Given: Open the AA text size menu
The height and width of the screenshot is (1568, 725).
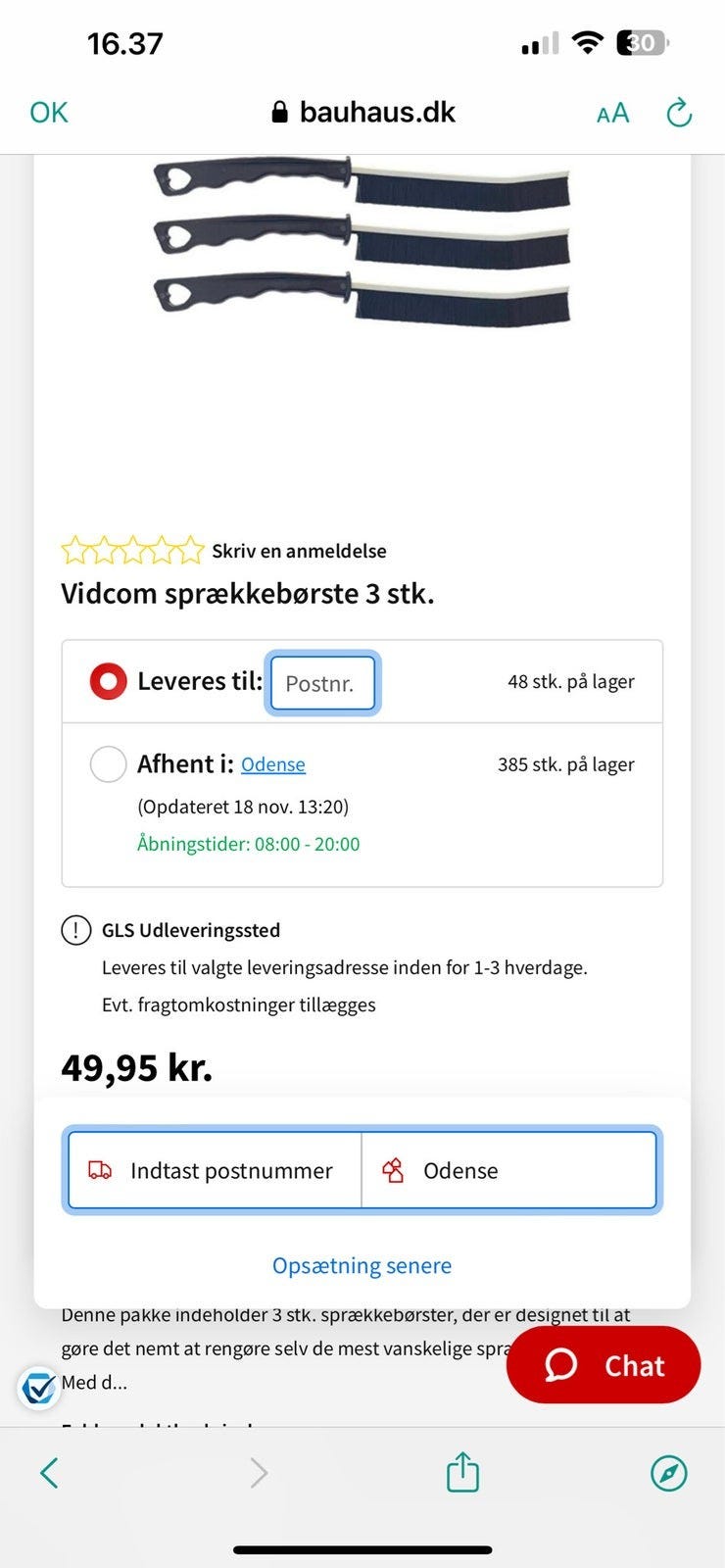Looking at the screenshot, I should [612, 114].
